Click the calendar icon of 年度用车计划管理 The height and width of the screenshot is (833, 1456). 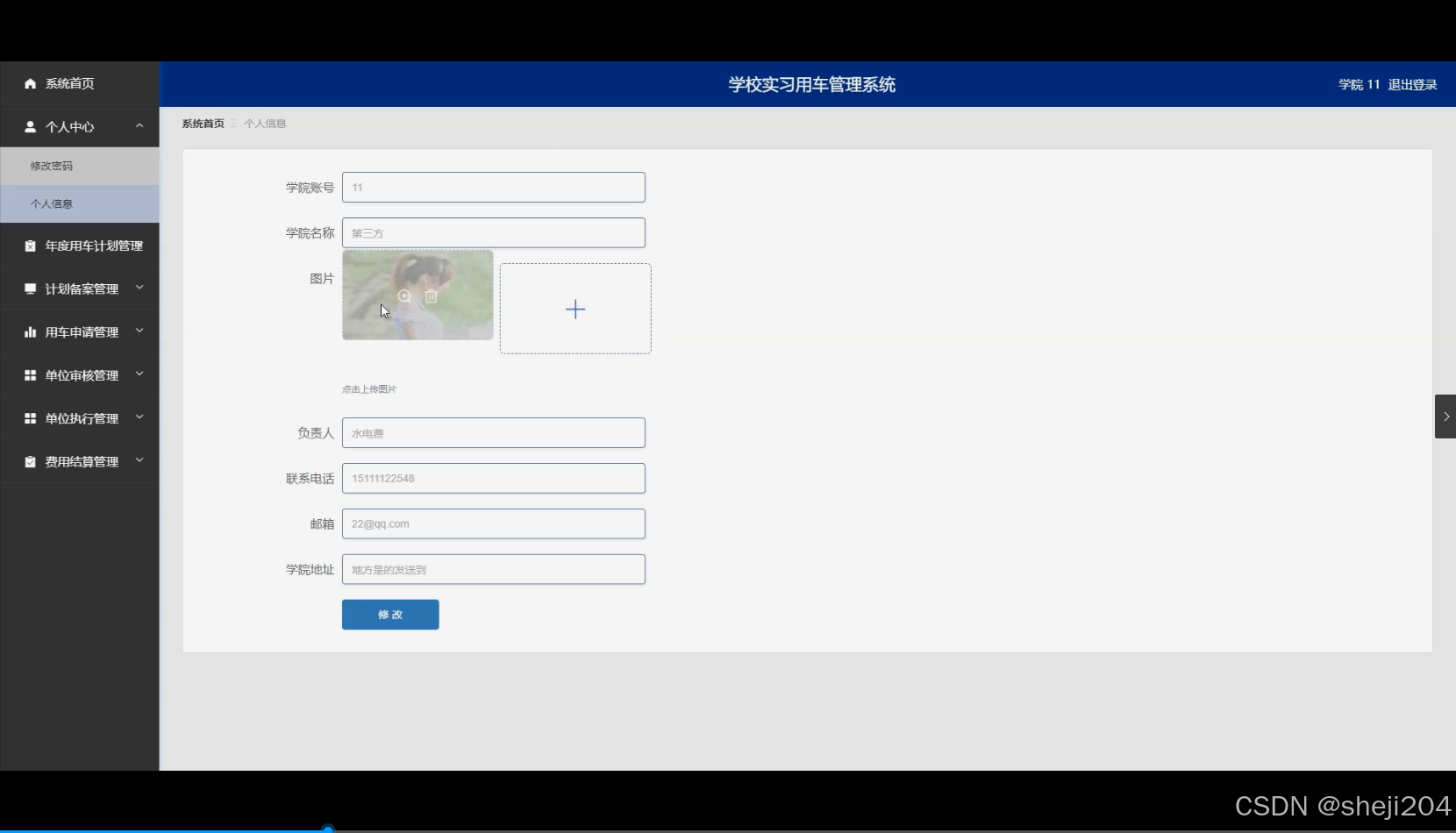pyautogui.click(x=29, y=246)
